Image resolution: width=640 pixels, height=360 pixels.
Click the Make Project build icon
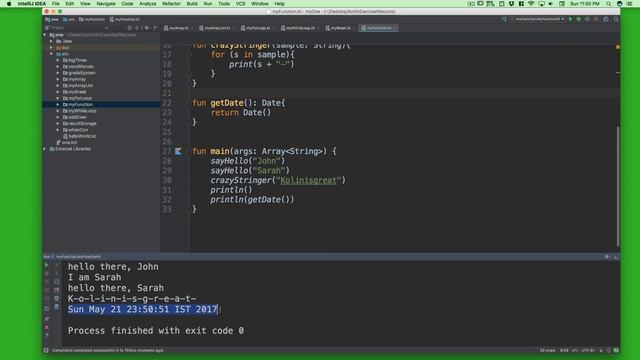point(504,19)
